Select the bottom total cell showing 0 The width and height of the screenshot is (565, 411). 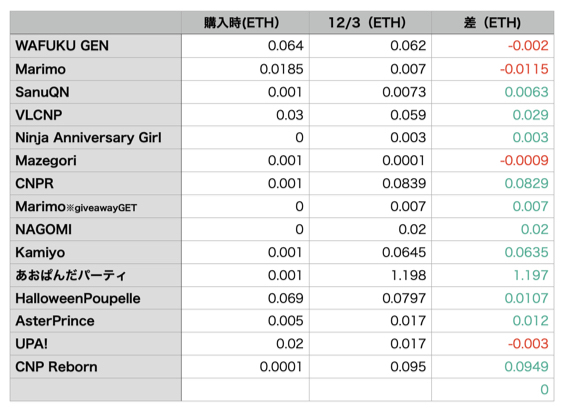(x=493, y=389)
